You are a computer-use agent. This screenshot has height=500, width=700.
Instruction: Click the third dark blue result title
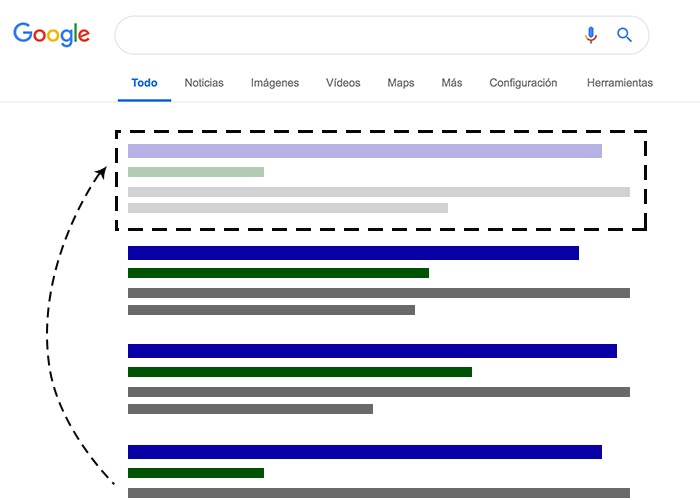[x=365, y=452]
